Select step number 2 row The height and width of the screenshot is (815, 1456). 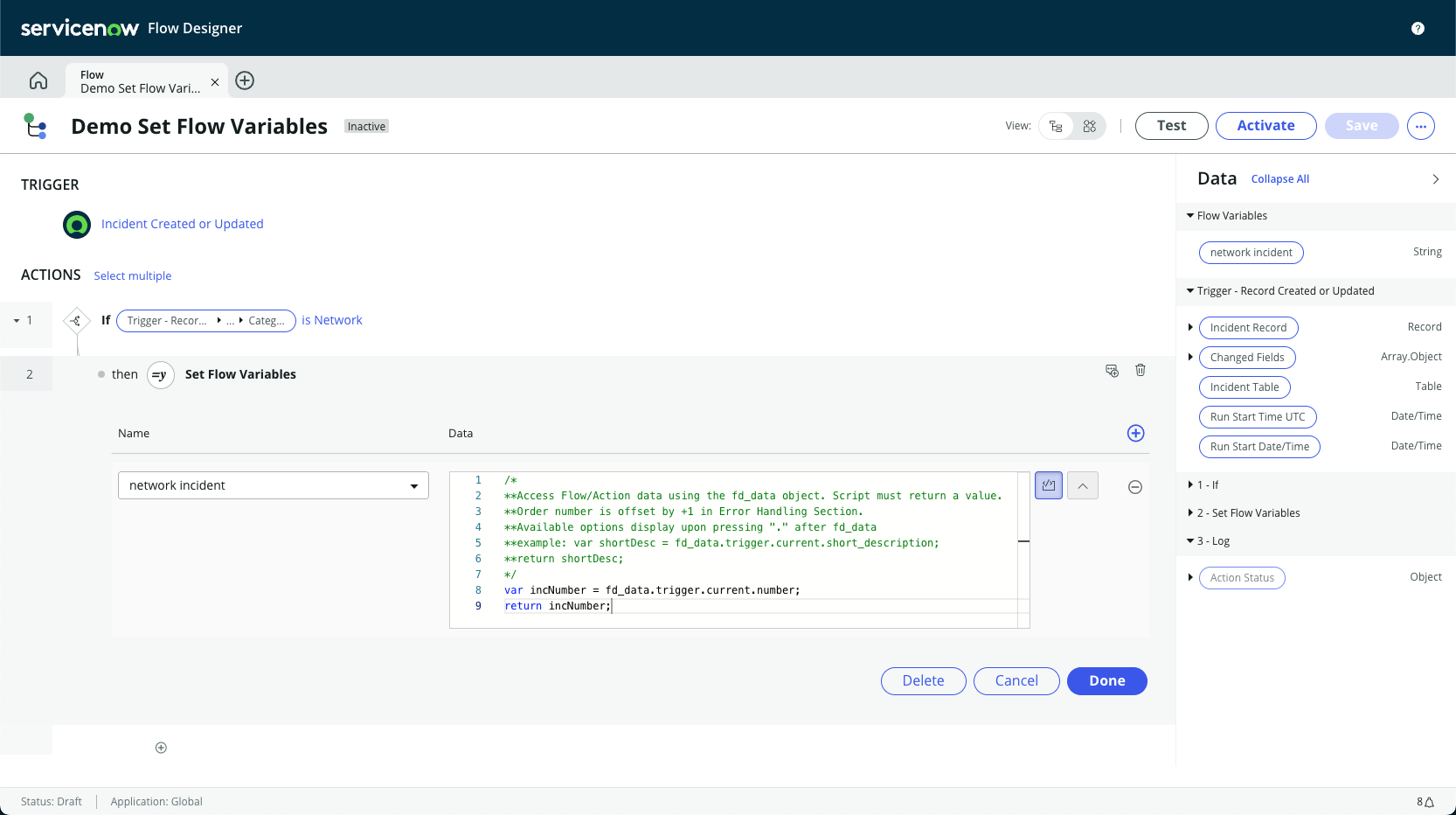(30, 374)
